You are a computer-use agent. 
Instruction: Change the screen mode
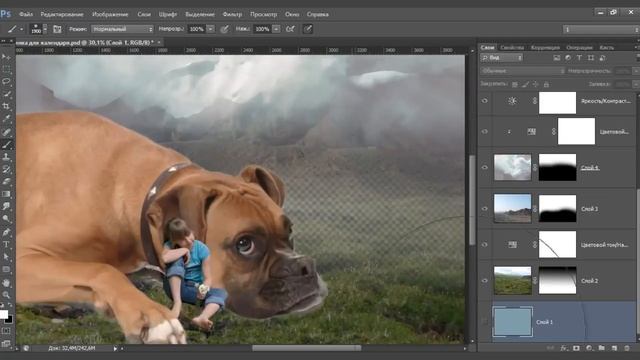pos(6,344)
